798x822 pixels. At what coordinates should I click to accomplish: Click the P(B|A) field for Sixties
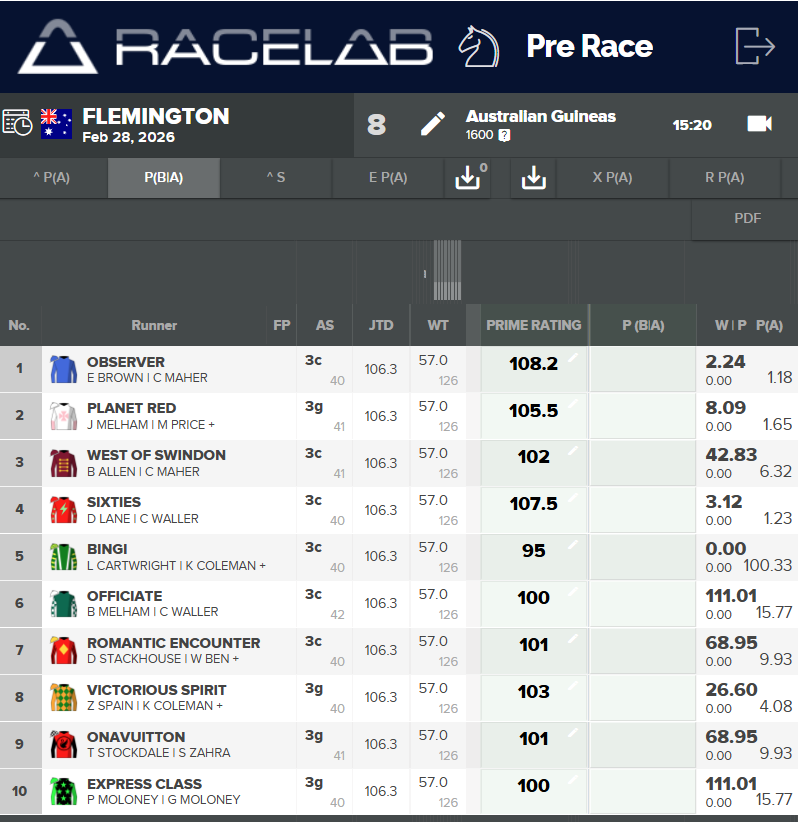click(x=642, y=510)
